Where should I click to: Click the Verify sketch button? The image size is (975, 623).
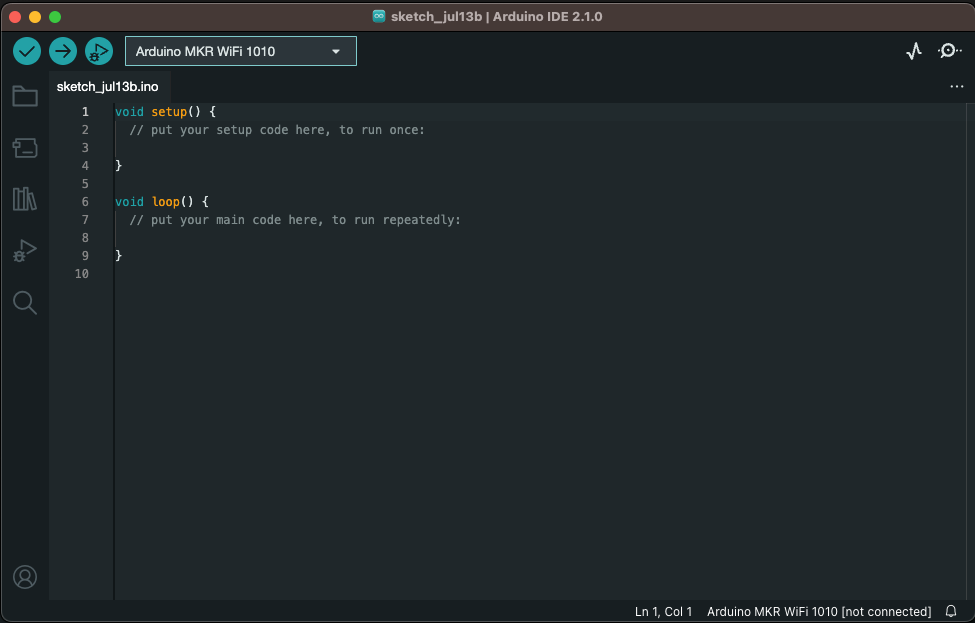pyautogui.click(x=26, y=50)
